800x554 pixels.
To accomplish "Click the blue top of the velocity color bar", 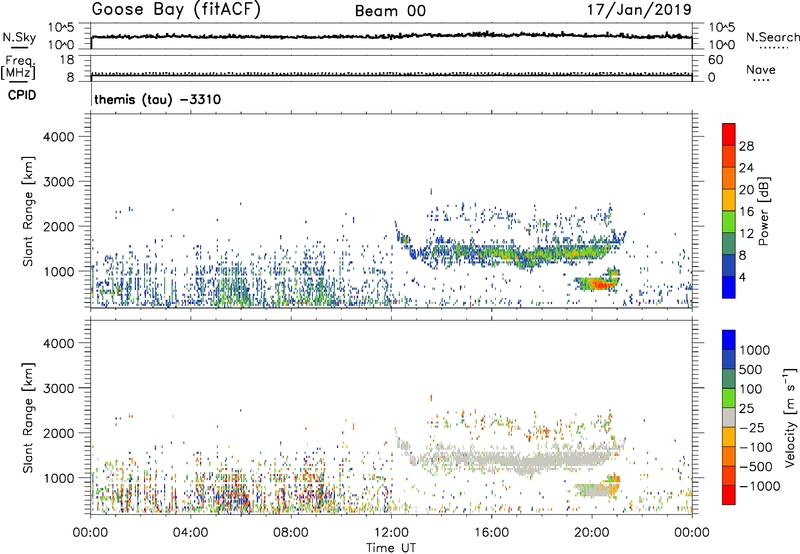I will [x=729, y=339].
